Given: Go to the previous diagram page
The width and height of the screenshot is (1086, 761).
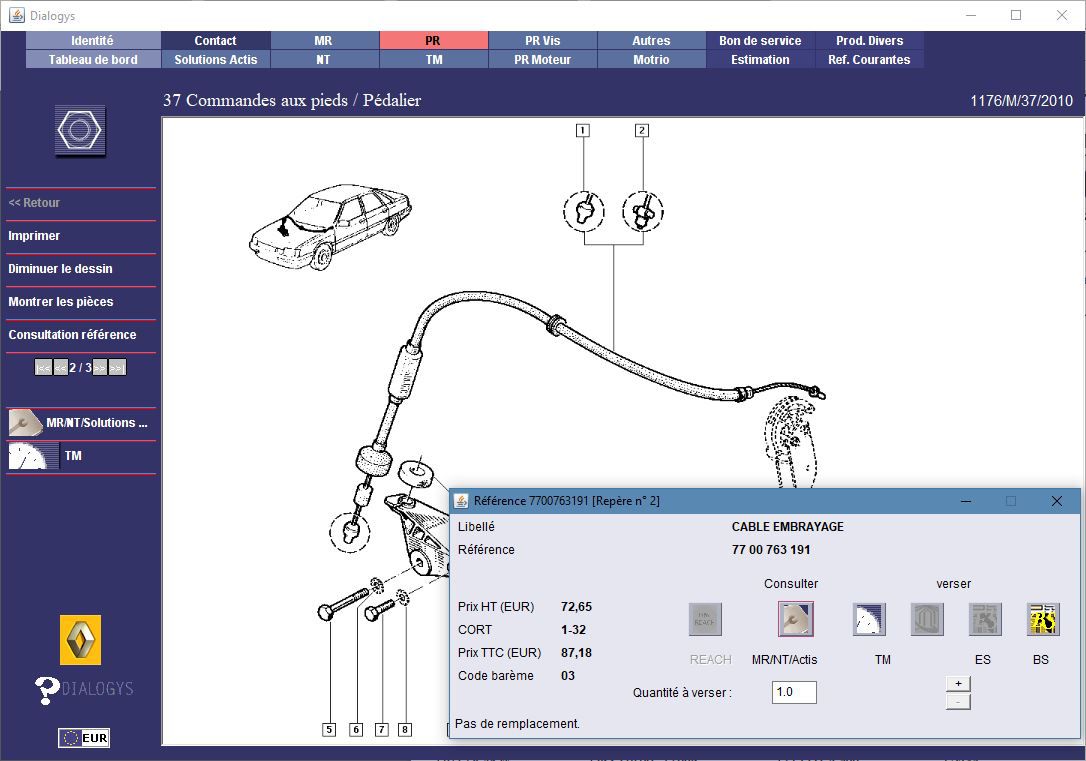Looking at the screenshot, I should coord(60,368).
